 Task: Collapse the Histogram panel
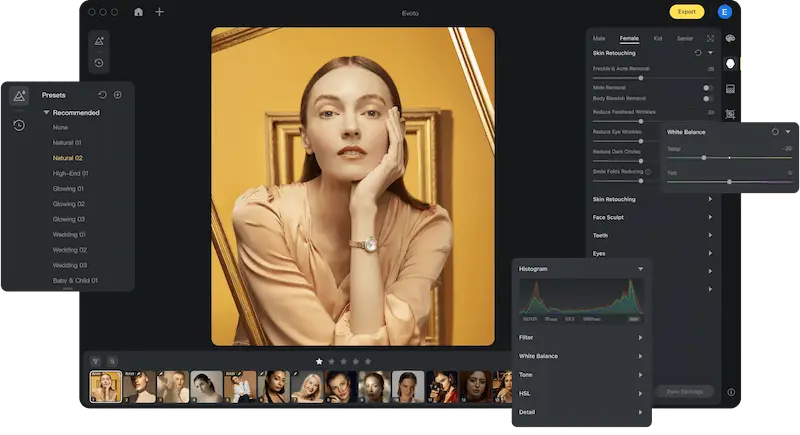[x=640, y=269]
